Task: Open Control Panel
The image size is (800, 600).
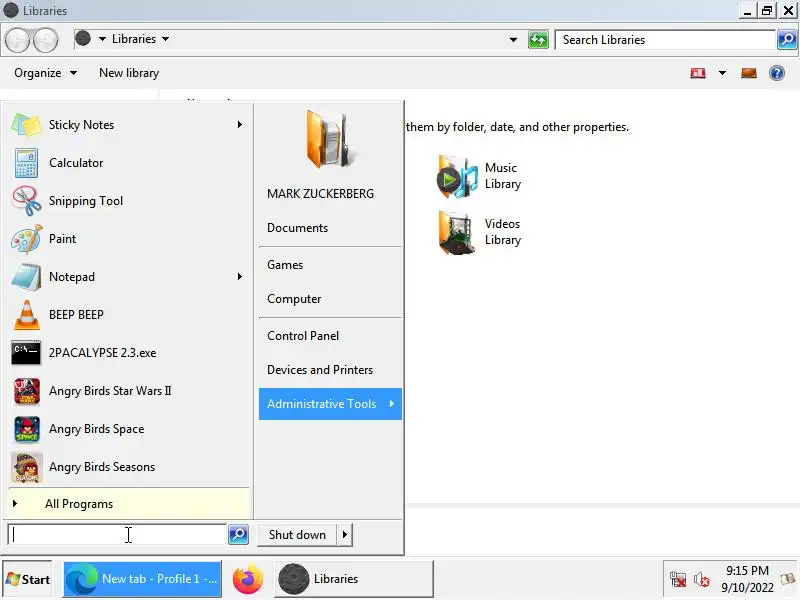Action: click(303, 336)
